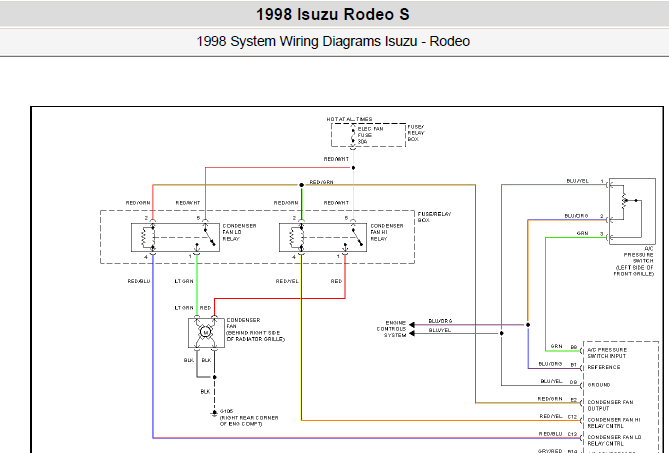Screen dimensions: 669x453
Task: Select the 'ELEC FAN FUSE 30A' label
Action: click(370, 135)
